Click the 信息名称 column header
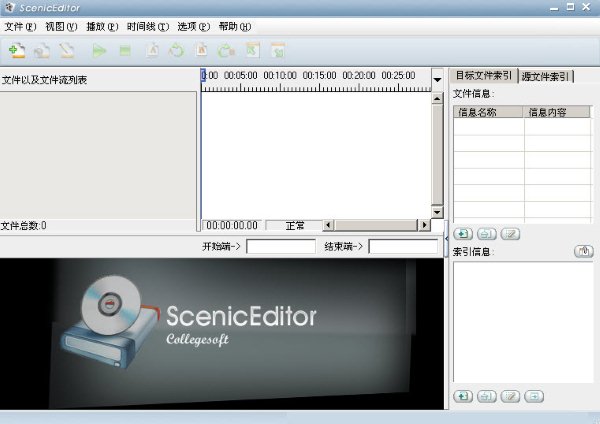This screenshot has height=424, width=600. point(488,112)
